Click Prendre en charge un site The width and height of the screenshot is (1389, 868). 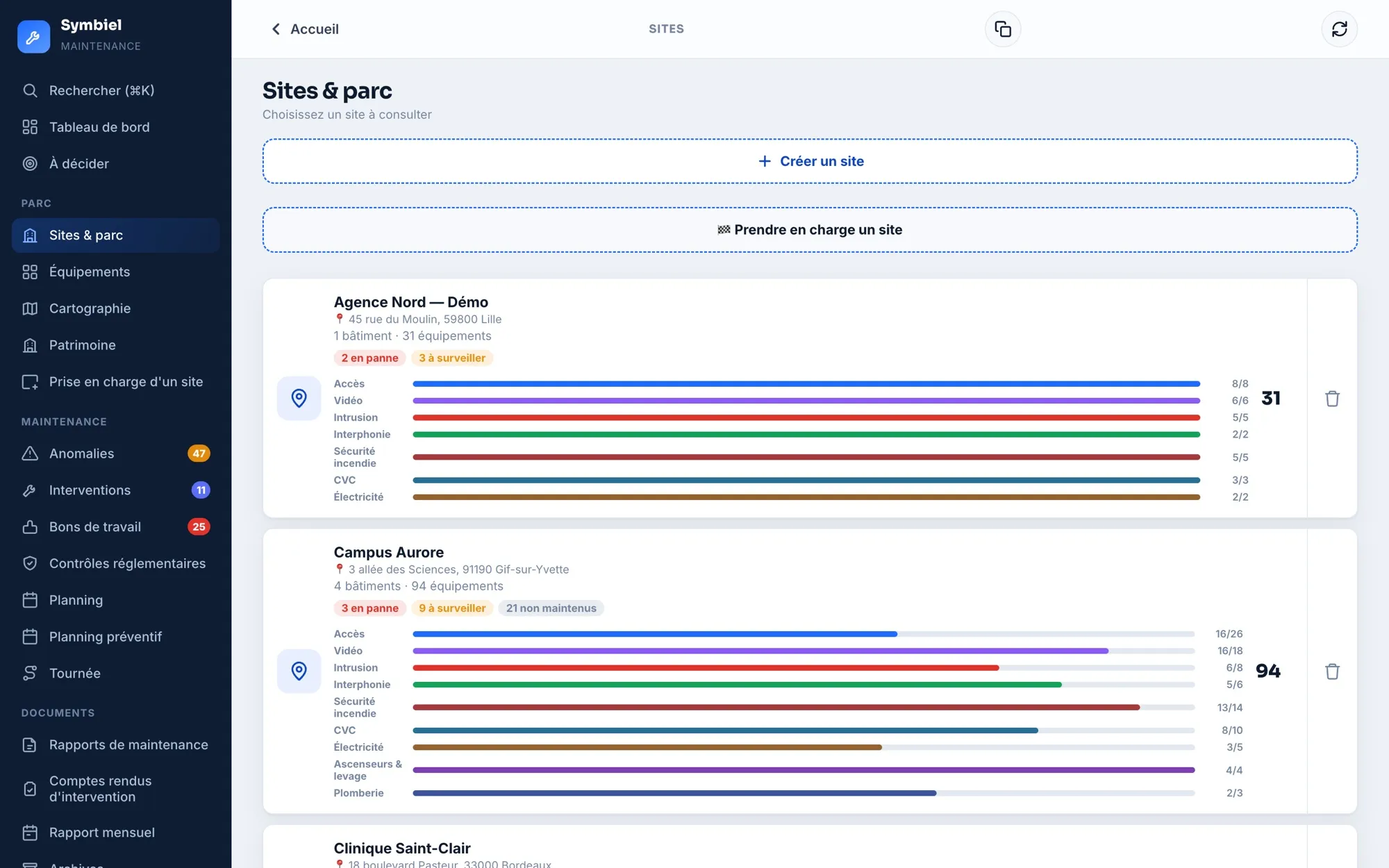click(810, 230)
